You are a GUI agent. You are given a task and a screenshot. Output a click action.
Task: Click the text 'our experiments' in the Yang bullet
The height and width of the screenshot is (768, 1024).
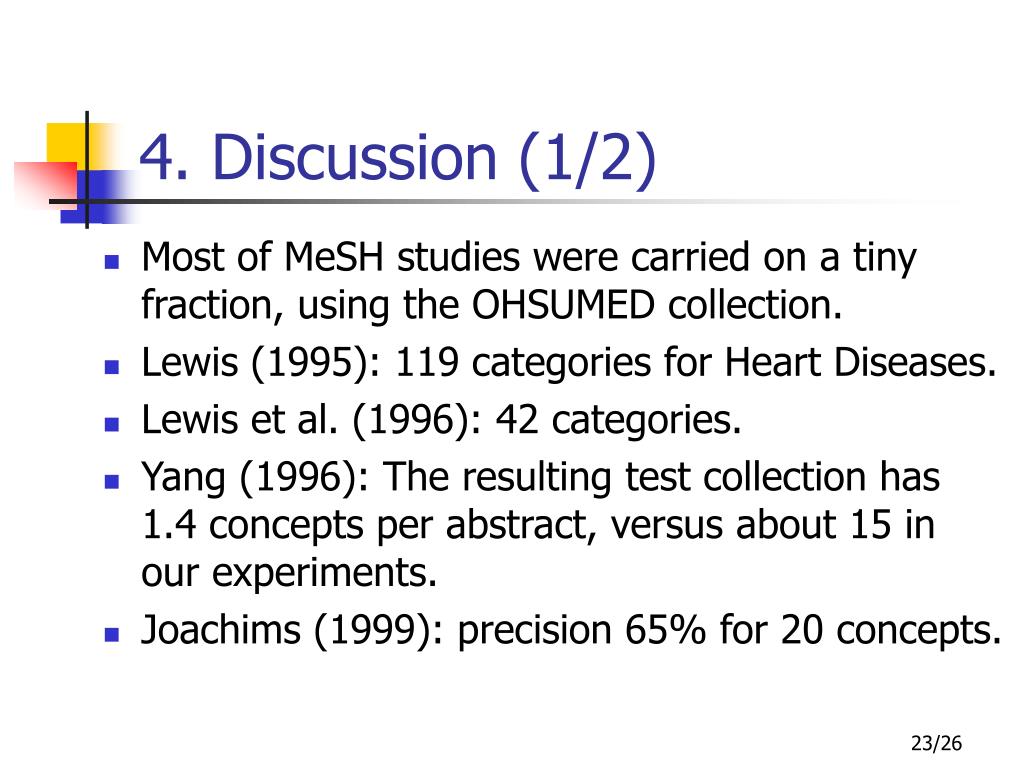click(289, 574)
